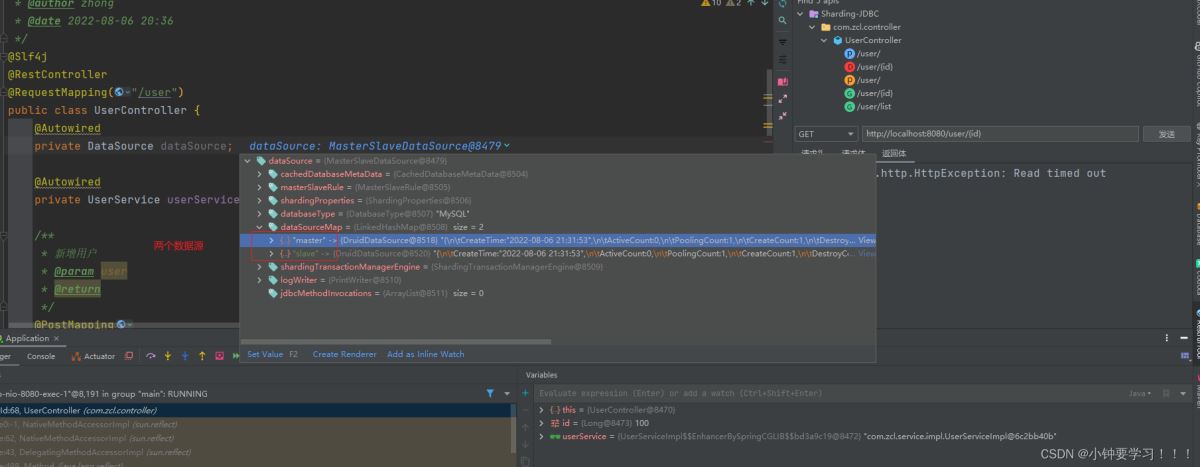Click the thread filter funnel icon
This screenshot has height=467, width=1200.
tap(490, 393)
